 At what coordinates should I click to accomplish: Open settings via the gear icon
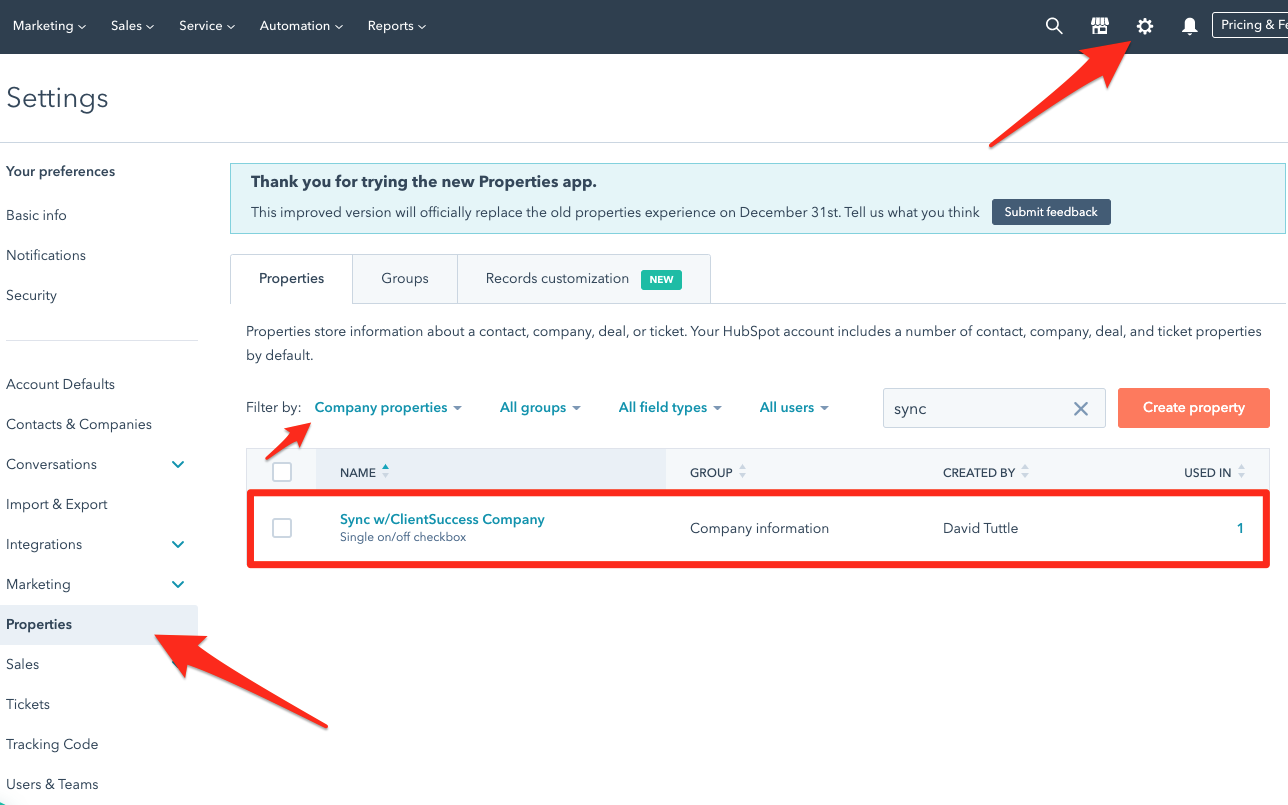pos(1145,26)
